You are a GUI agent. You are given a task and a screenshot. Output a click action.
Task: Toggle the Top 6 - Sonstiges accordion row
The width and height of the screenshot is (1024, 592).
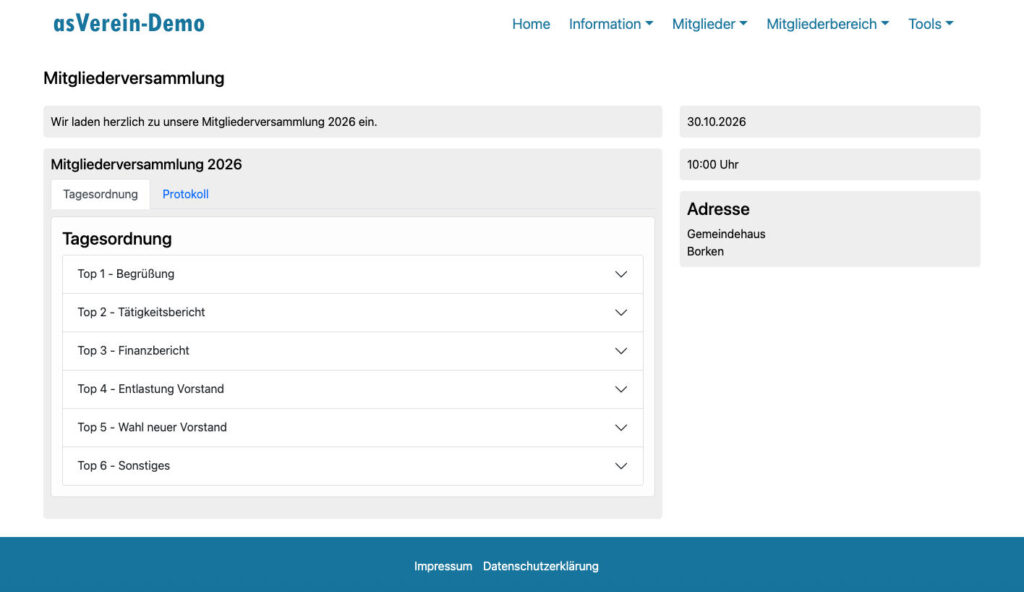124,466
